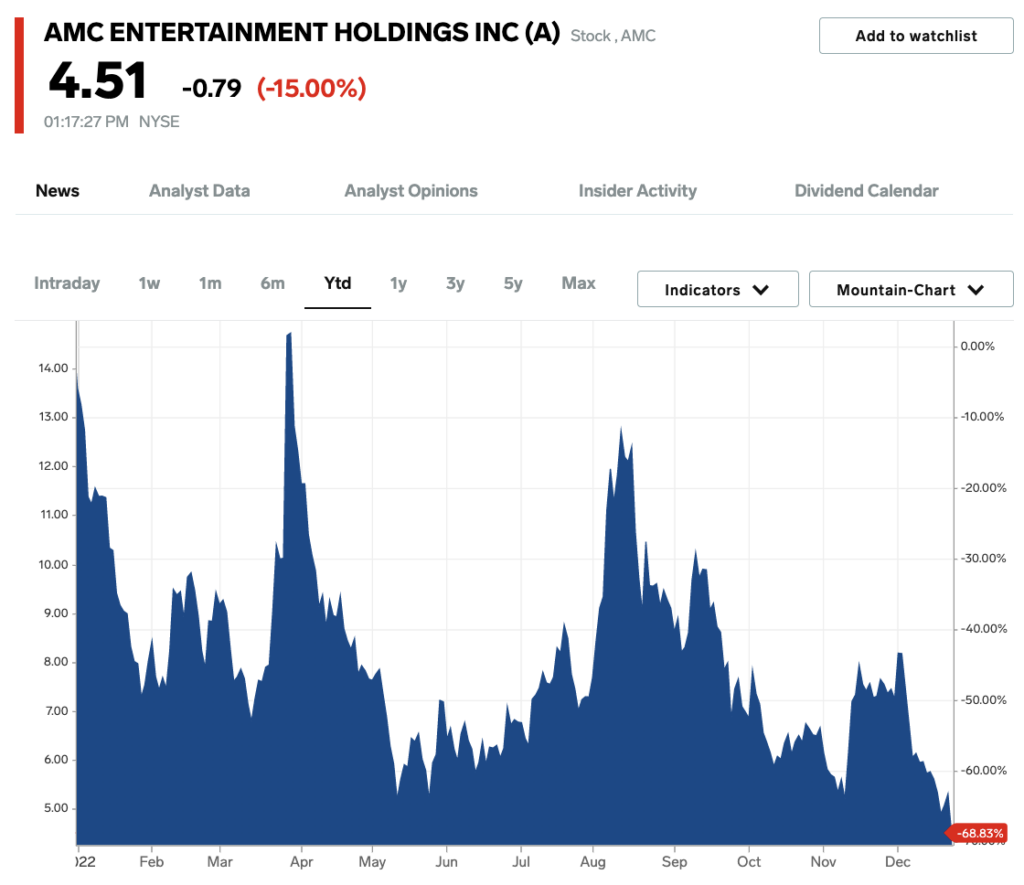Click the 01:17:27 PM timestamp
The width and height of the screenshot is (1024, 885).
[86, 121]
